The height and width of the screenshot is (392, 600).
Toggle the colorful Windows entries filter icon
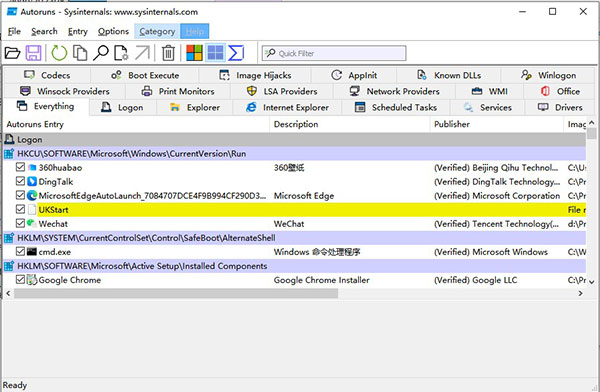point(194,53)
